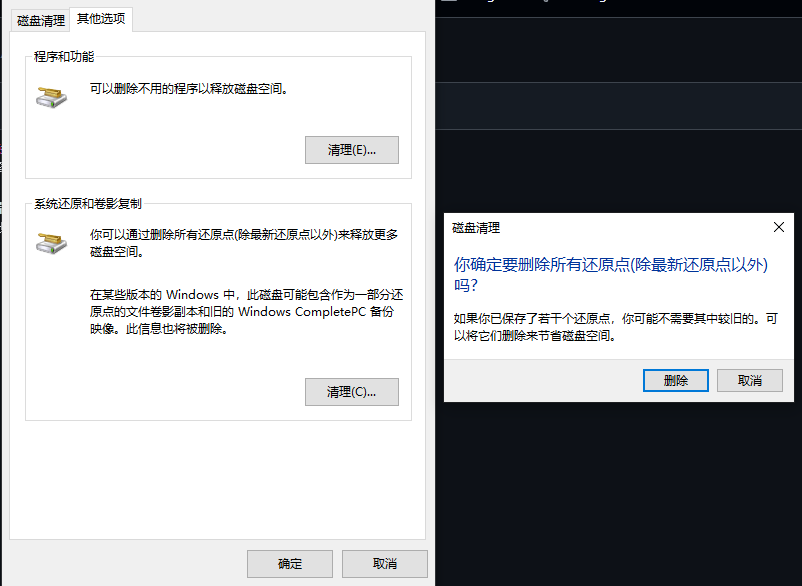
Task: Click the bottom 取消 button of the main window
Action: click(384, 563)
